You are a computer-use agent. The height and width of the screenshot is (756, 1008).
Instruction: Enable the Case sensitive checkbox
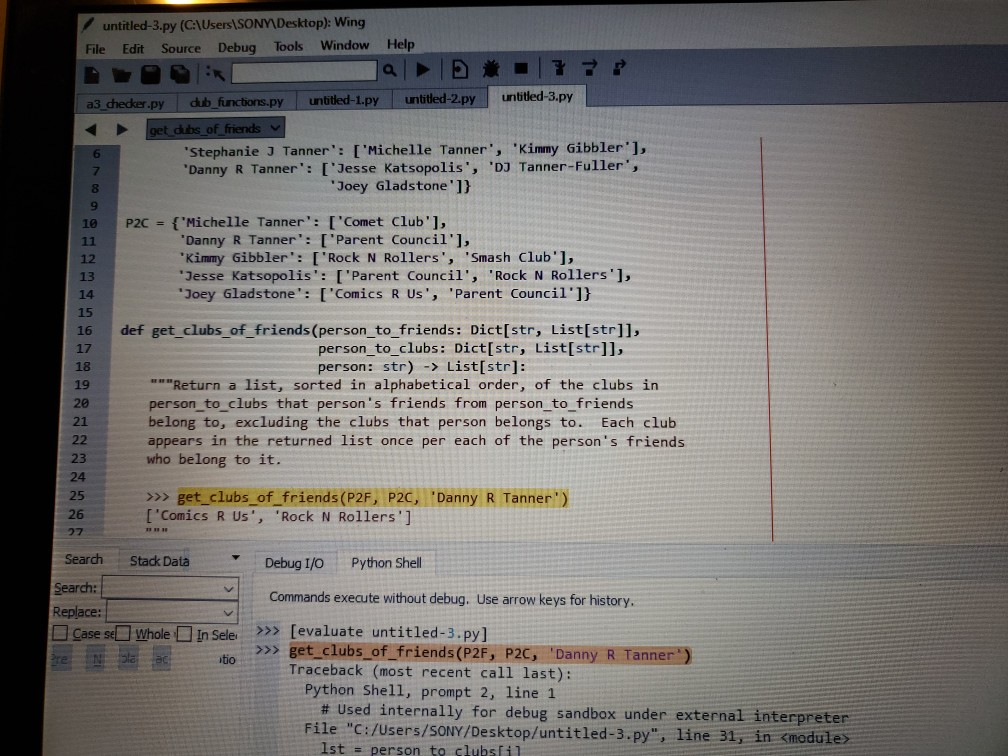(58, 633)
